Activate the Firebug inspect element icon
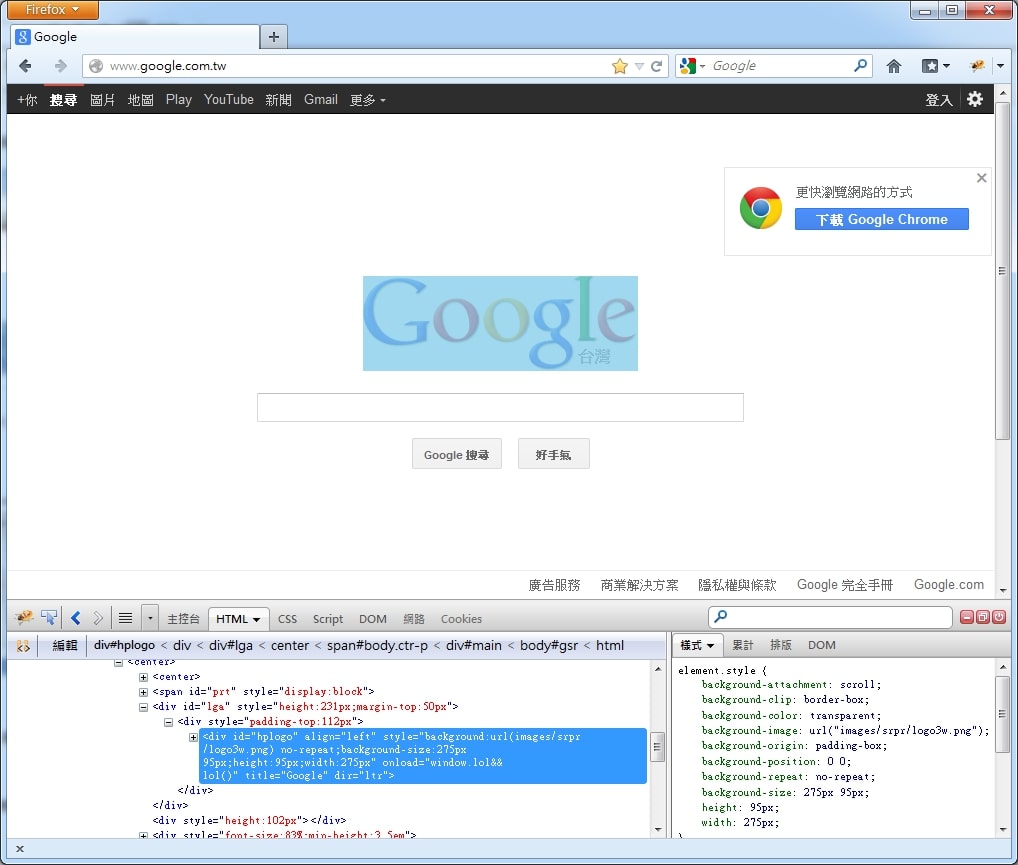The image size is (1018, 865). [x=49, y=618]
